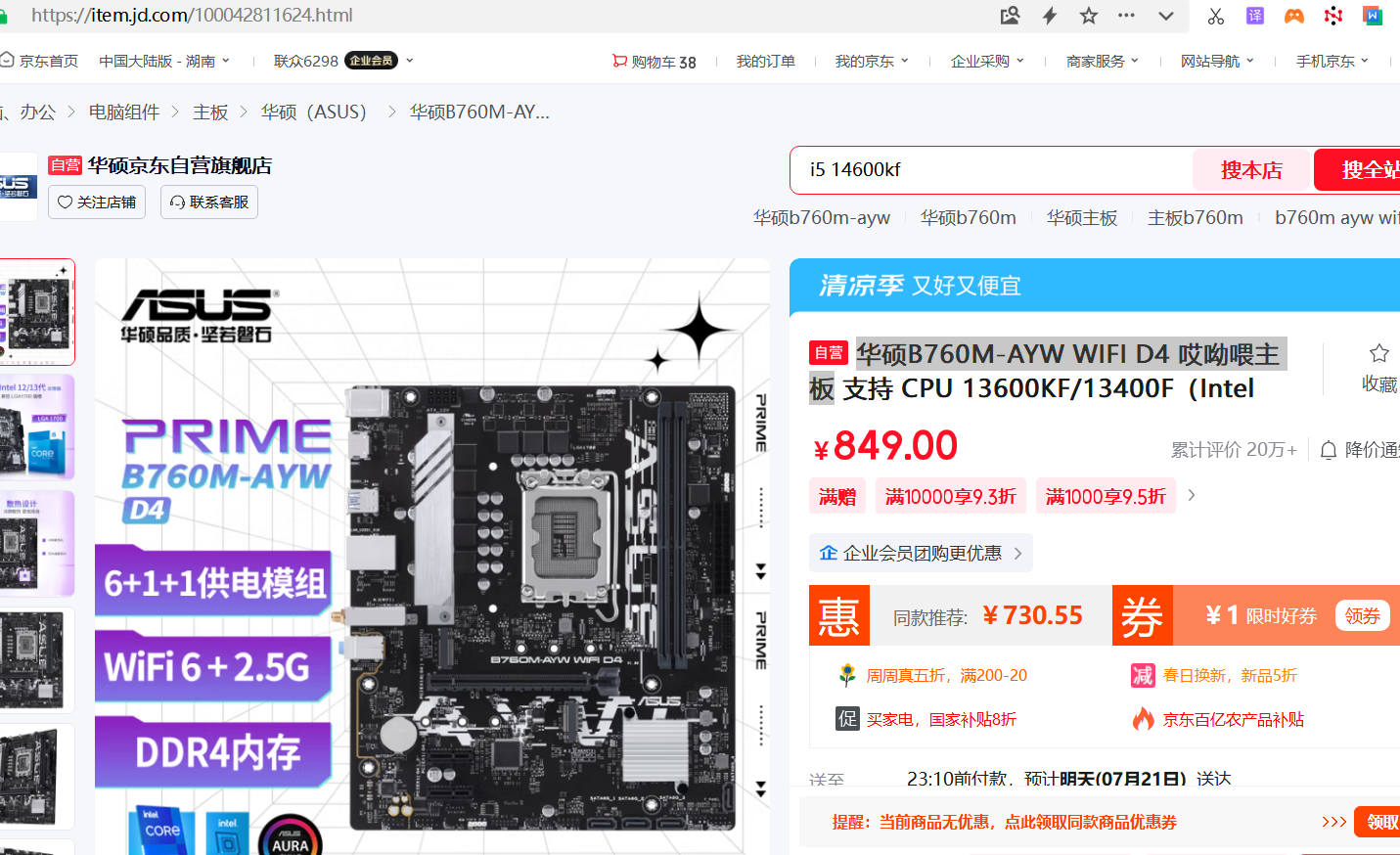Image resolution: width=1400 pixels, height=855 pixels.
Task: Select fifth angled motherboard thumbnail
Action: pyautogui.click(x=36, y=777)
